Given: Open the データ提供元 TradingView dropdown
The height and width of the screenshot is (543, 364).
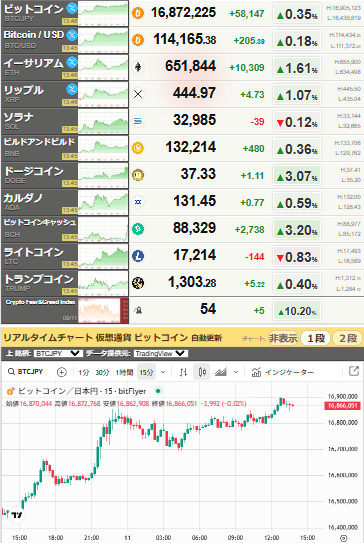Looking at the screenshot, I should point(161,353).
